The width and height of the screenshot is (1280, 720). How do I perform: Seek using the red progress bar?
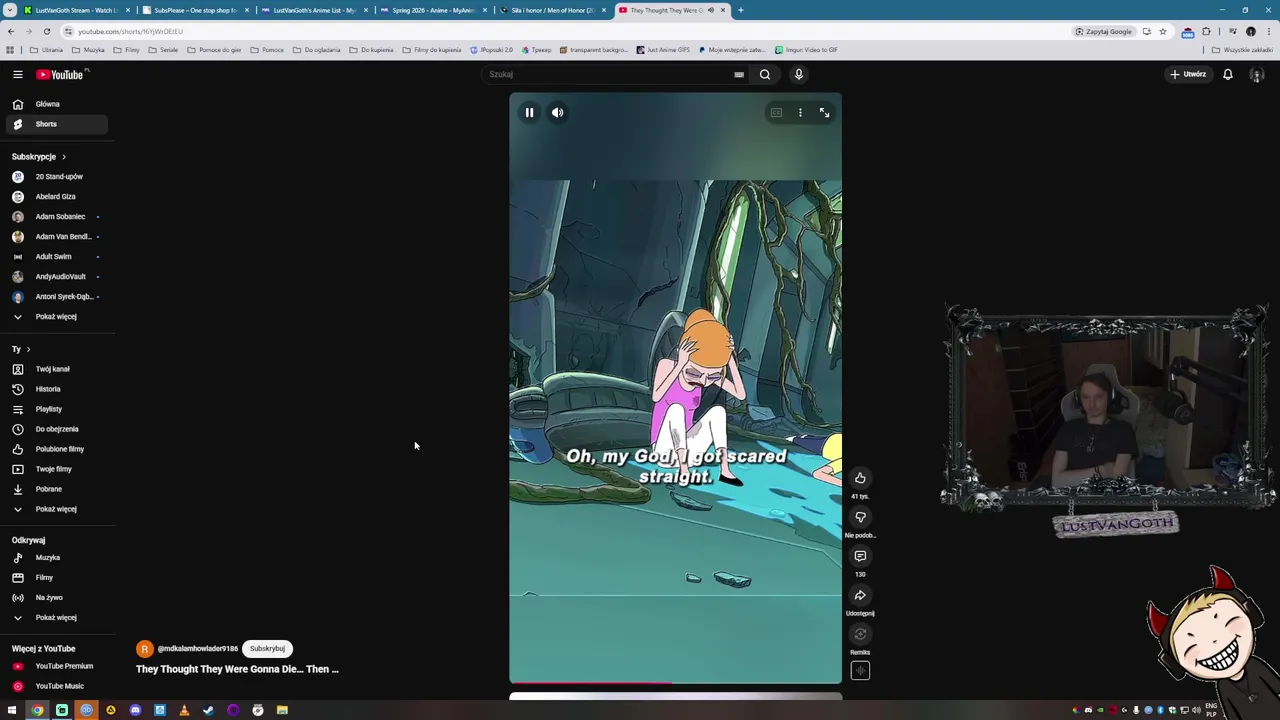point(675,684)
